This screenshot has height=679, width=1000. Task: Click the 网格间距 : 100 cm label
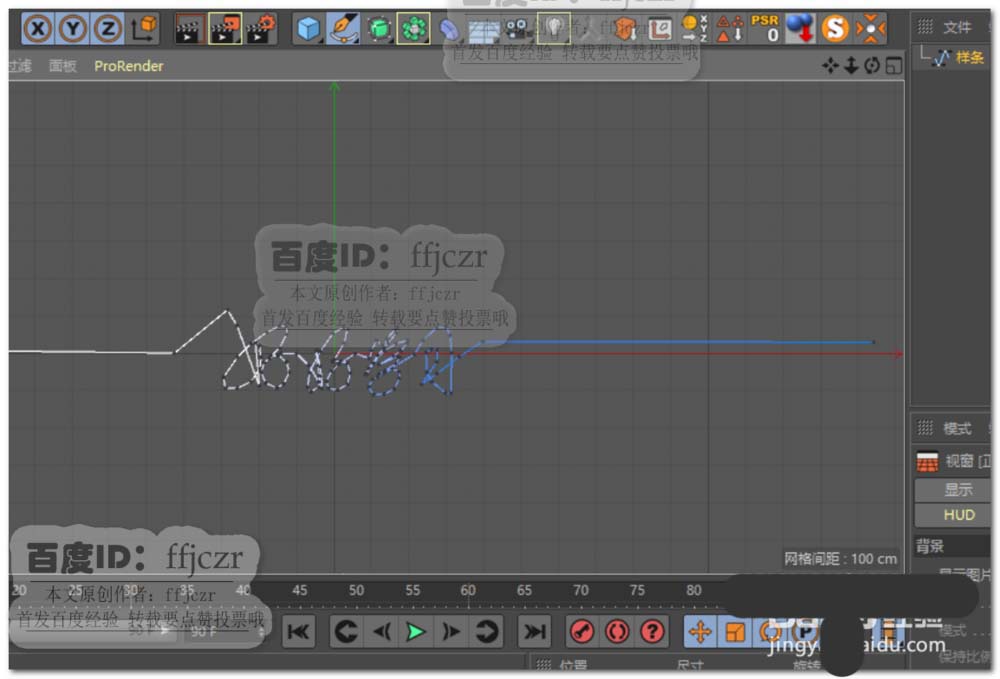840,559
